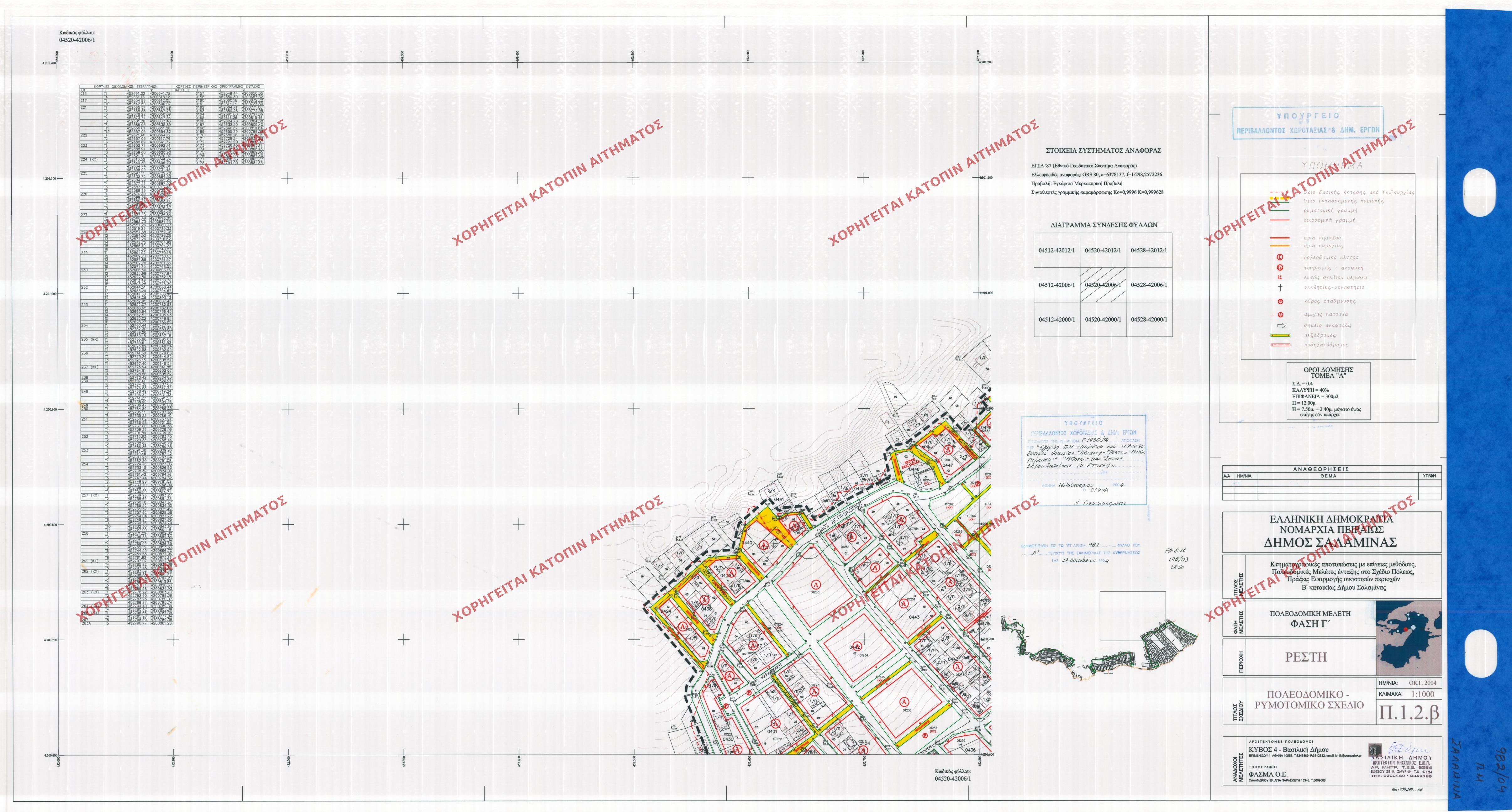Click the tourism-recreation circle legend symbol

point(1280,268)
